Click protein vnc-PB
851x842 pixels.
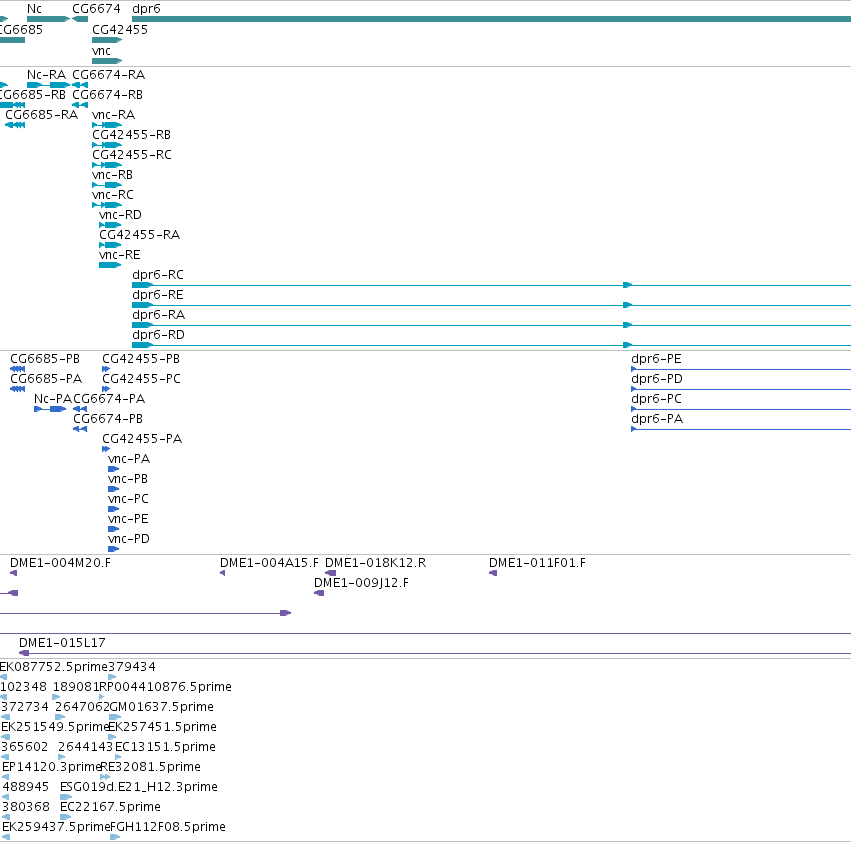coord(128,479)
